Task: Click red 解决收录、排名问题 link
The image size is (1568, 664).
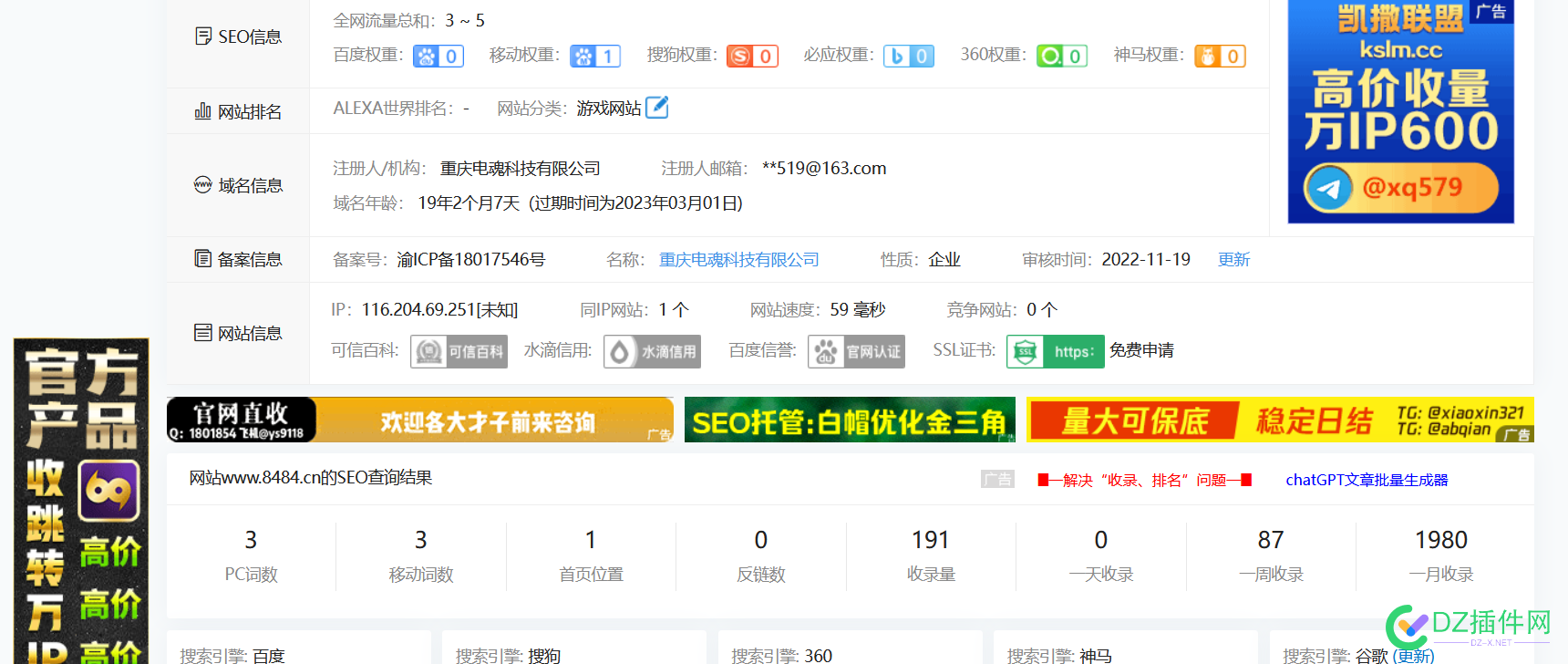Action: (1145, 480)
